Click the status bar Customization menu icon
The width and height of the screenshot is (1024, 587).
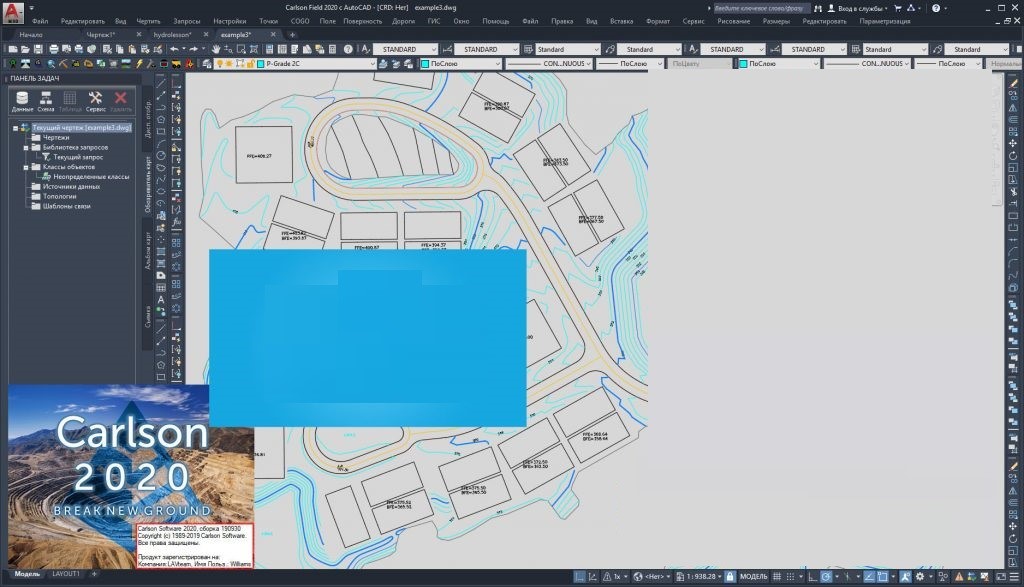tap(1014, 577)
